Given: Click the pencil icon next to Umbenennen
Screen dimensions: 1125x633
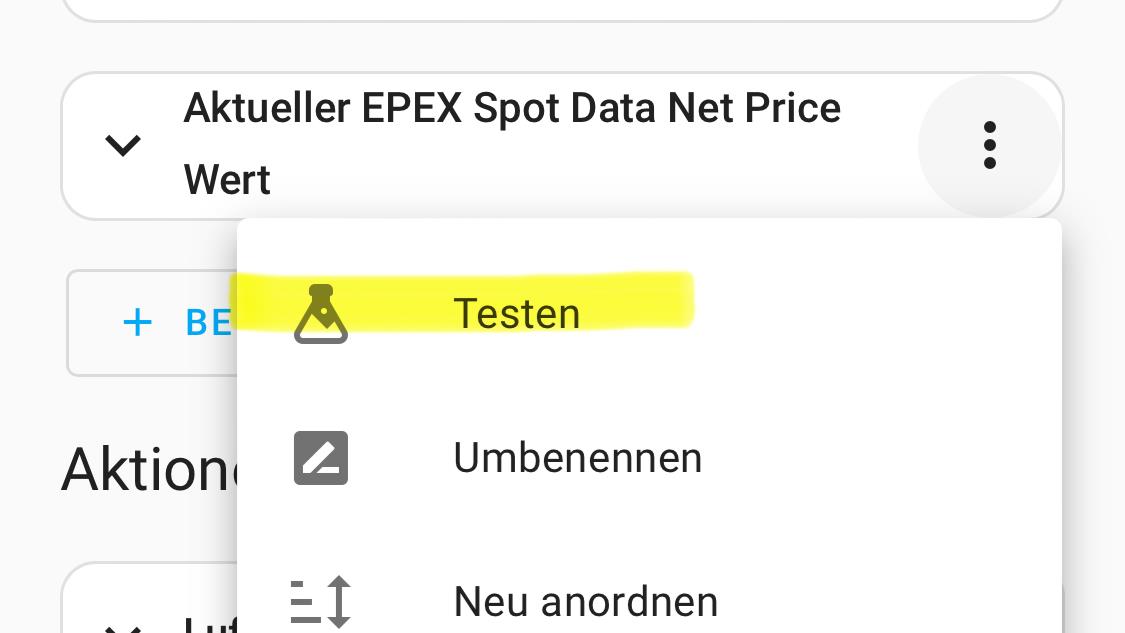Looking at the screenshot, I should (x=321, y=458).
